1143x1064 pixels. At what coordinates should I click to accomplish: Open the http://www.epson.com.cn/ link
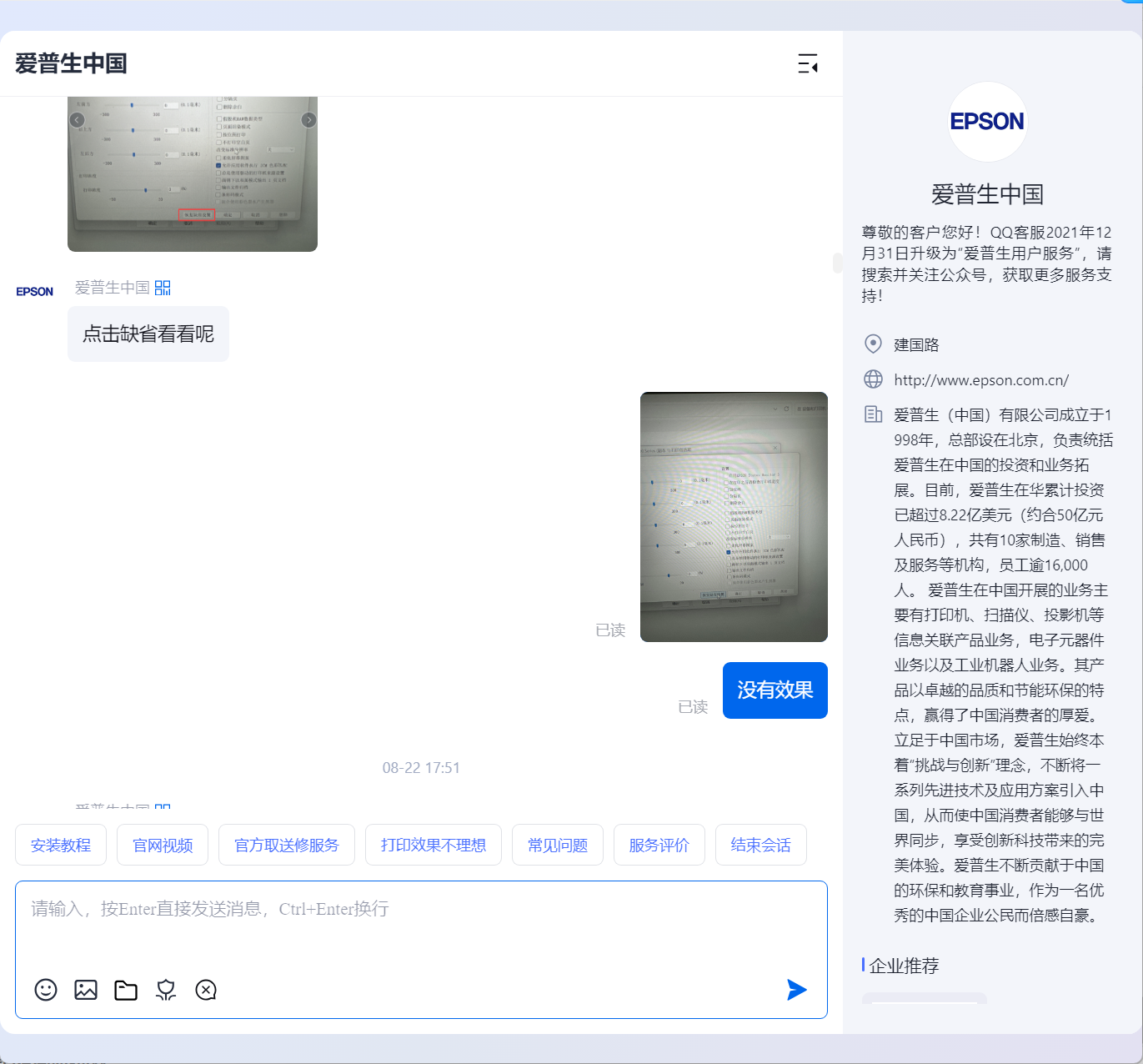tap(981, 380)
